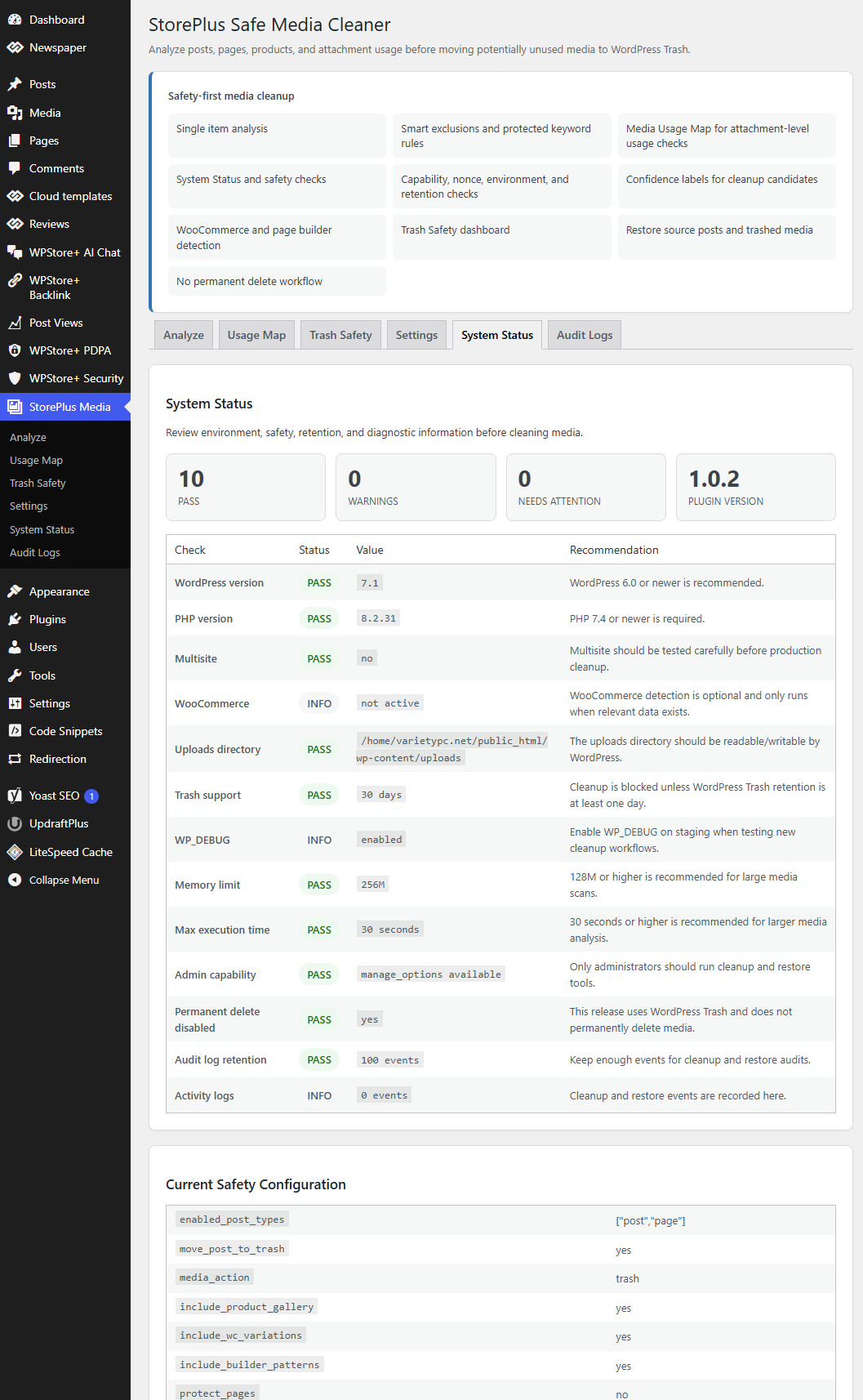
Task: Click the Posts pushpin icon
Action: [x=15, y=84]
